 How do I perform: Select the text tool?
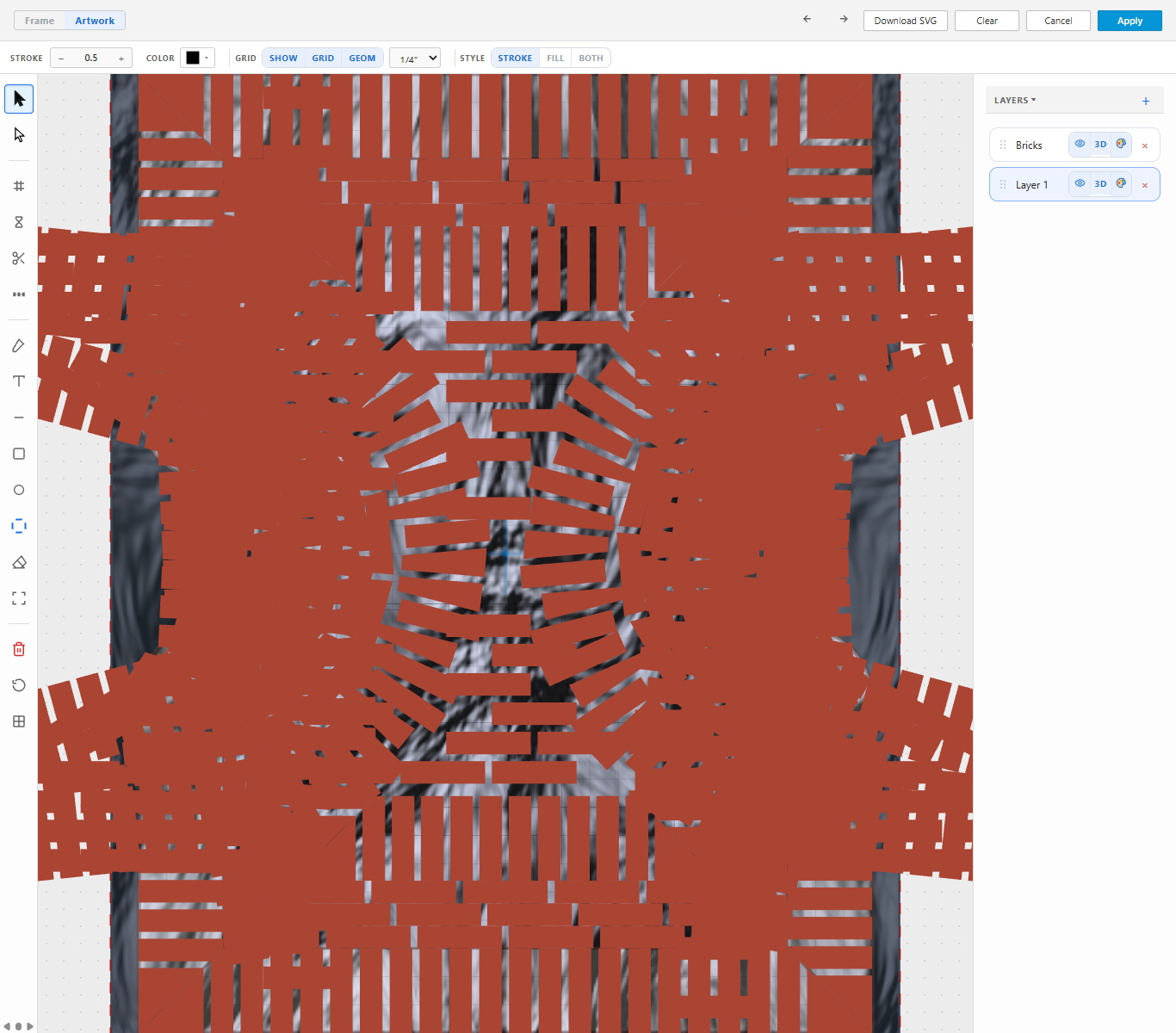[x=19, y=381]
